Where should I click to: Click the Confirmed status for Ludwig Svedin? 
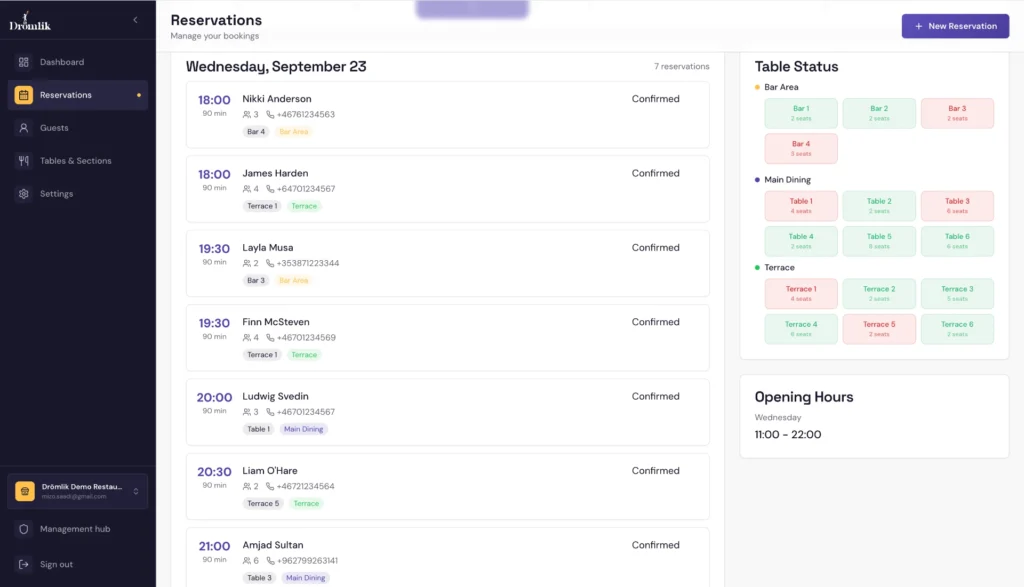[x=655, y=396]
